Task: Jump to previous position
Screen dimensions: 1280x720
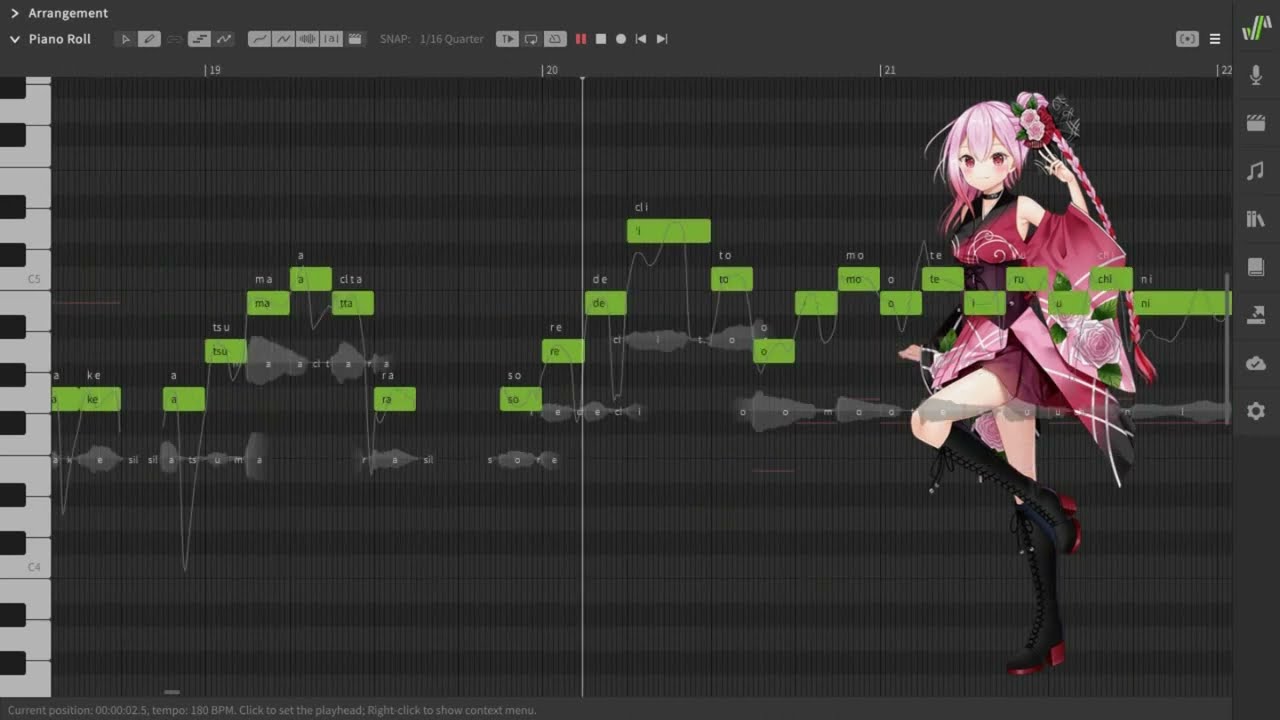Action: pyautogui.click(x=641, y=39)
